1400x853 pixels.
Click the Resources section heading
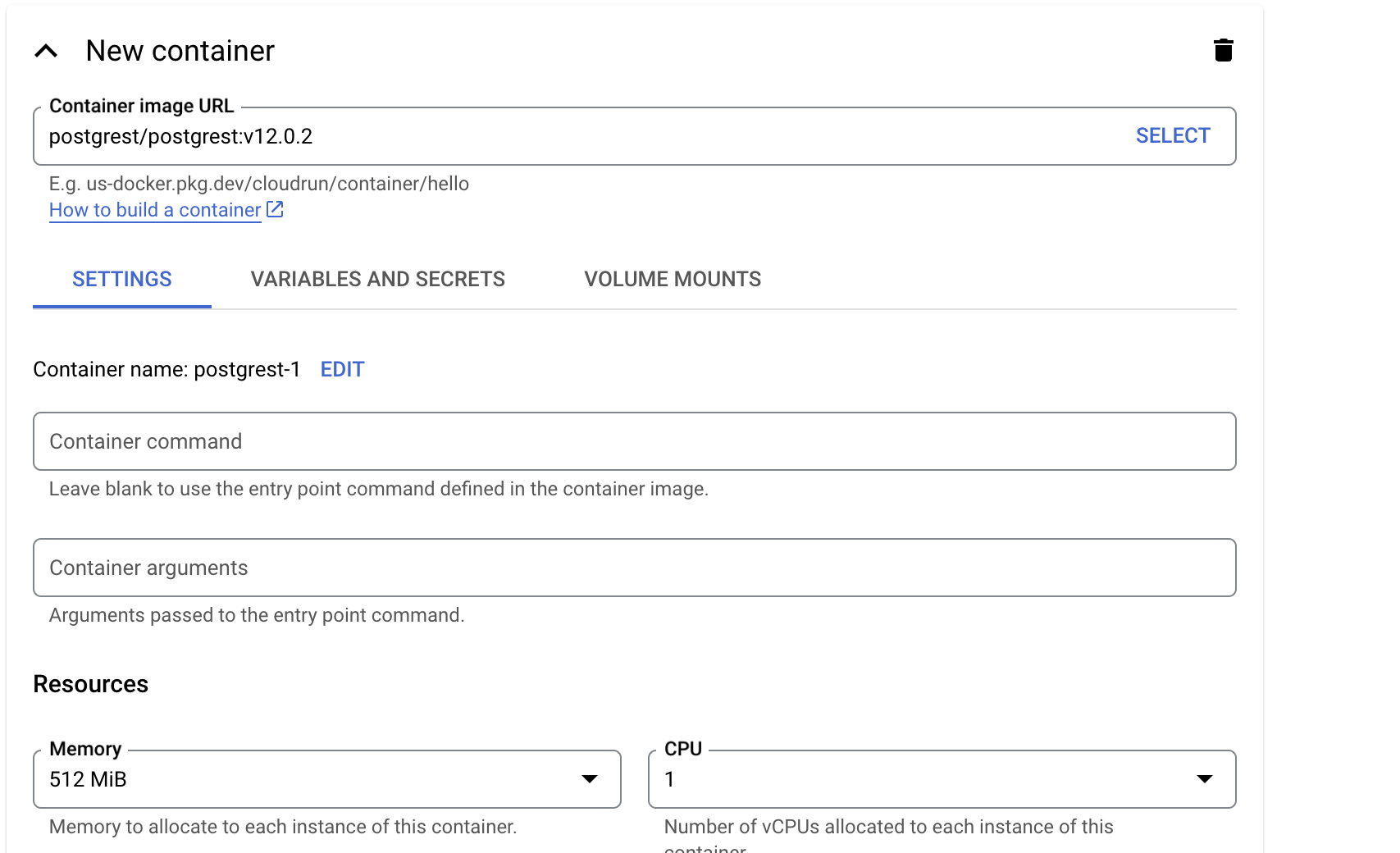[90, 684]
